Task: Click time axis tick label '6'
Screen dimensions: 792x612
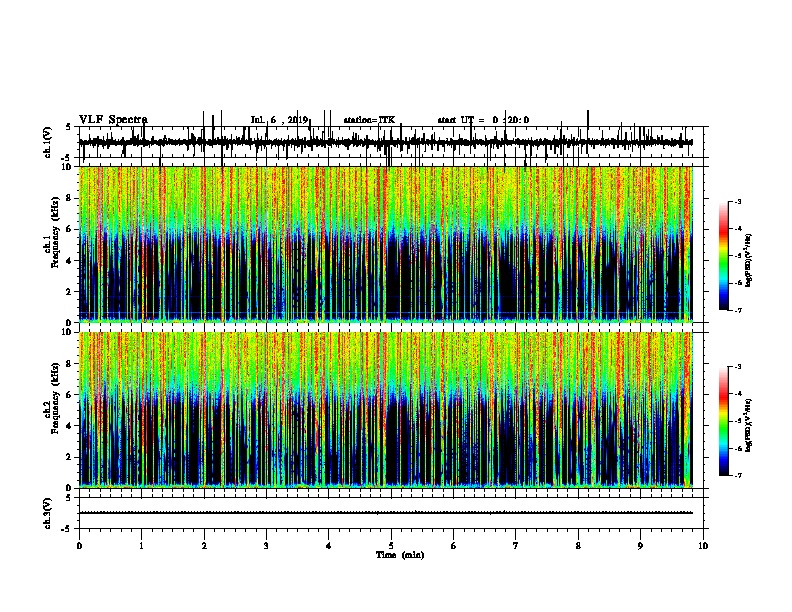Action: (454, 546)
